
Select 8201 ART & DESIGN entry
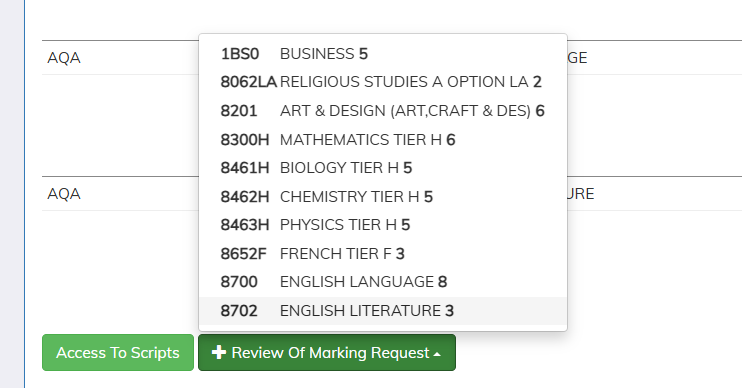(x=383, y=111)
